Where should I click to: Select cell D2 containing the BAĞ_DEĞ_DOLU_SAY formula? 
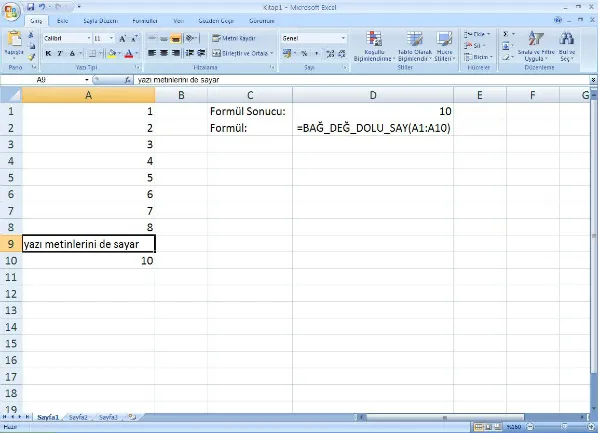(x=373, y=128)
